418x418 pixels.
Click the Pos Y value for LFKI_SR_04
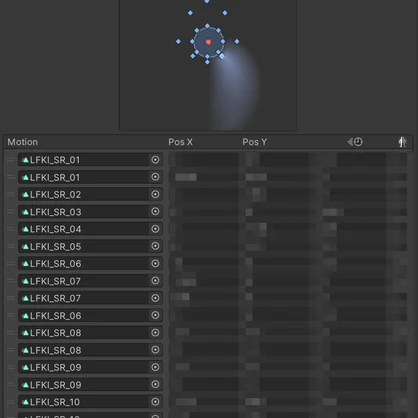277,229
